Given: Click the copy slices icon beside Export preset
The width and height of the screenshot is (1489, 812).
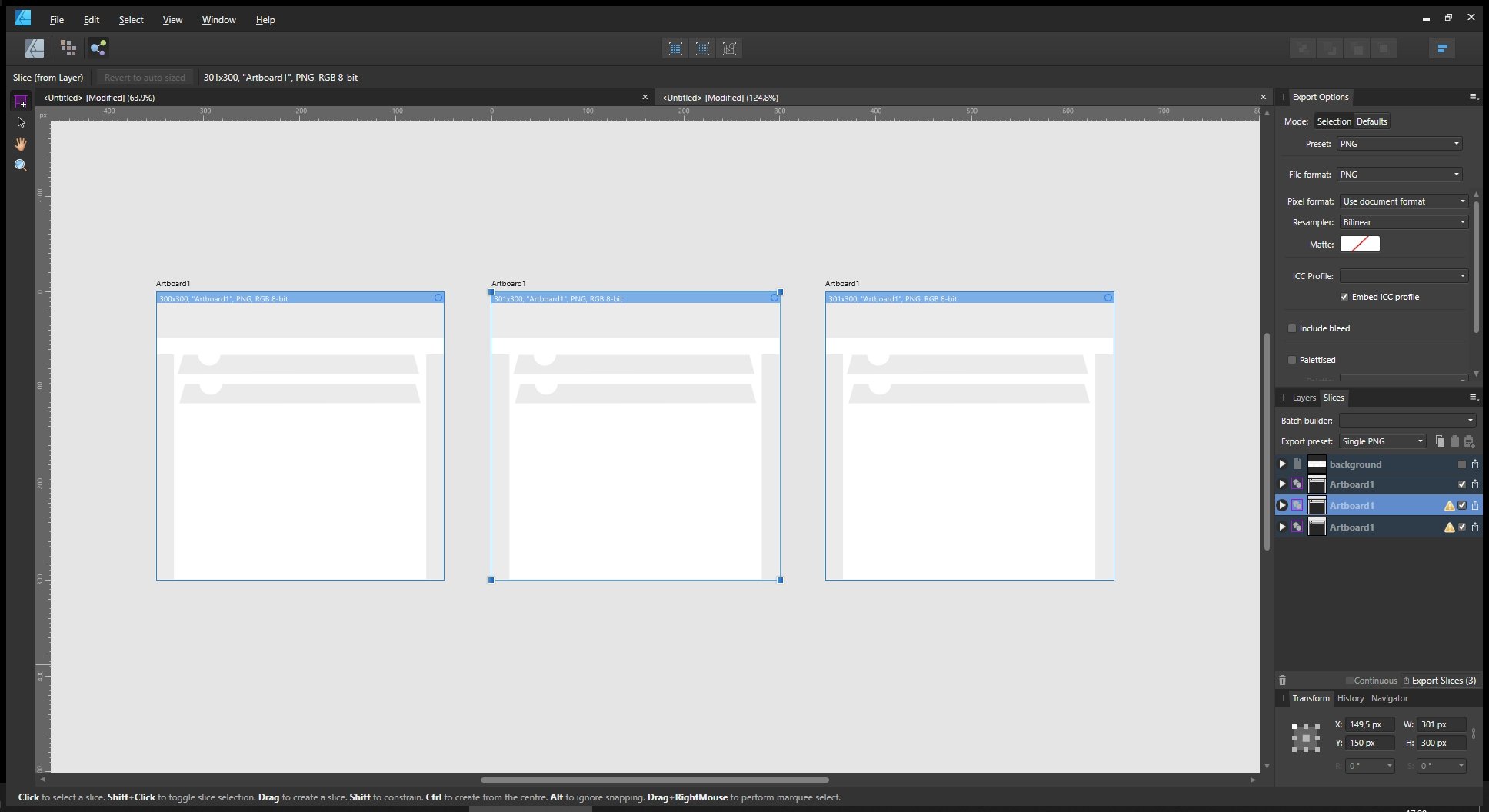Looking at the screenshot, I should tap(1438, 441).
